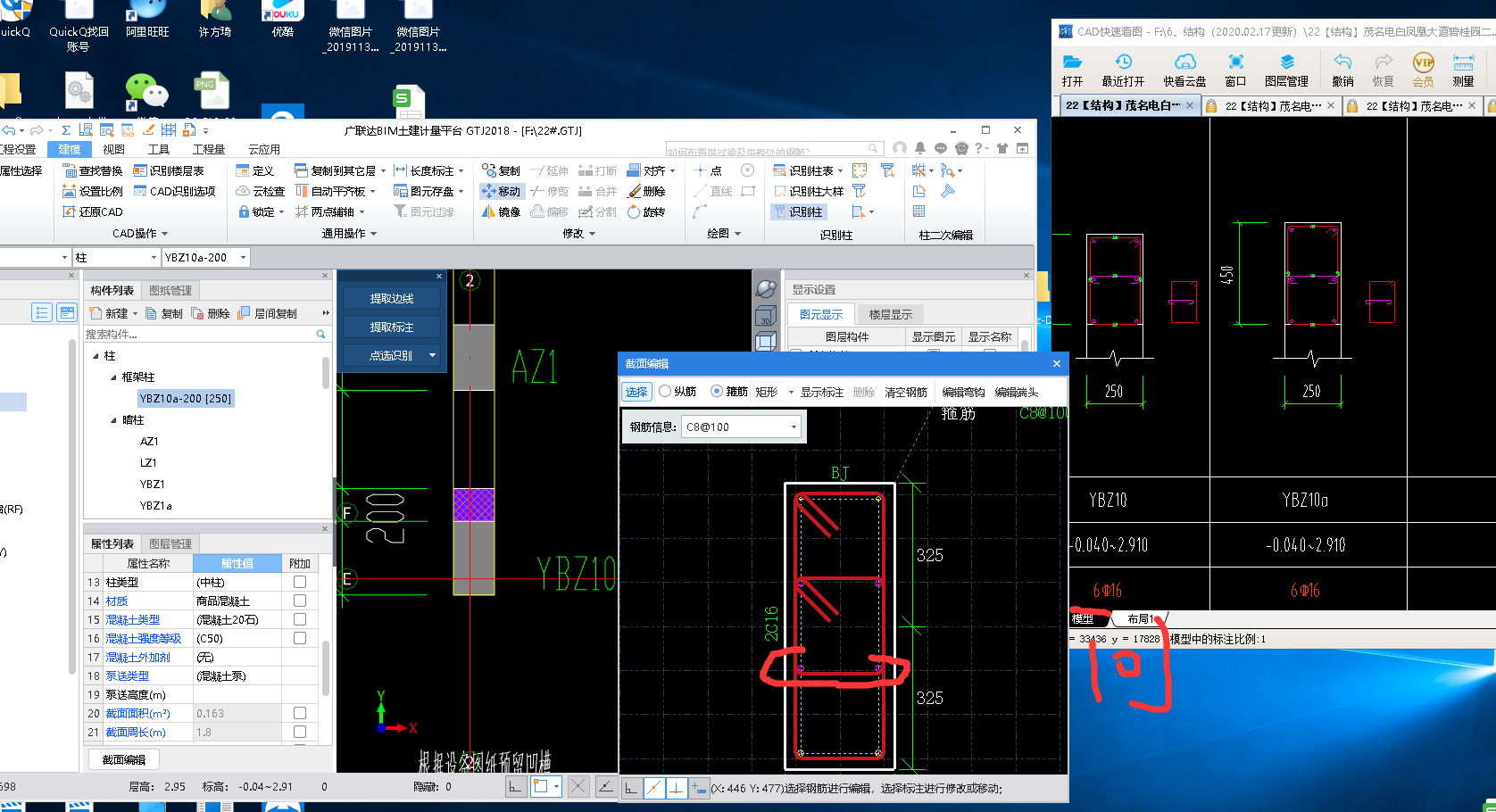Viewport: 1496px width, 812px height.
Task: Open 云应用 ribbon tab
Action: tap(264, 149)
